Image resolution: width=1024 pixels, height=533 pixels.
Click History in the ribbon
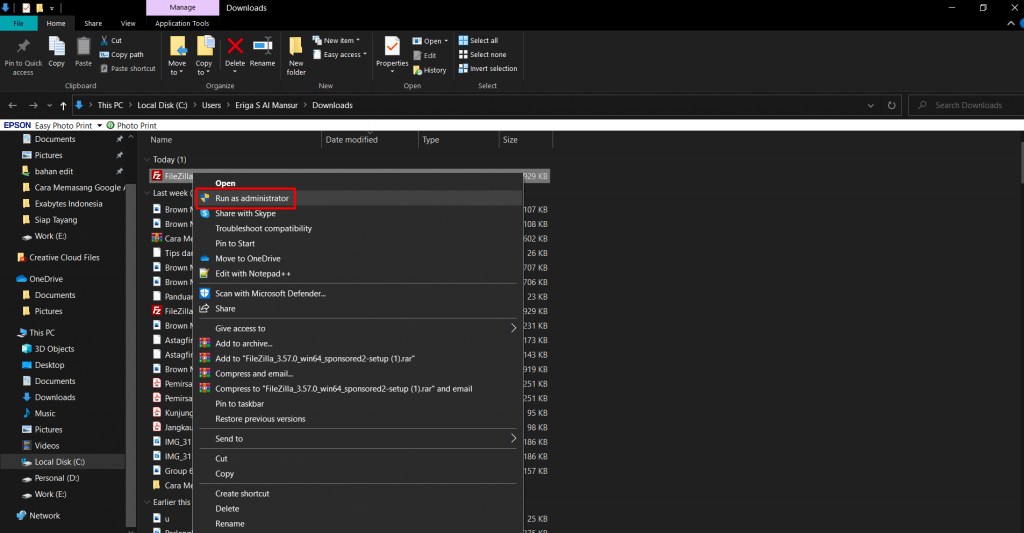pos(430,71)
